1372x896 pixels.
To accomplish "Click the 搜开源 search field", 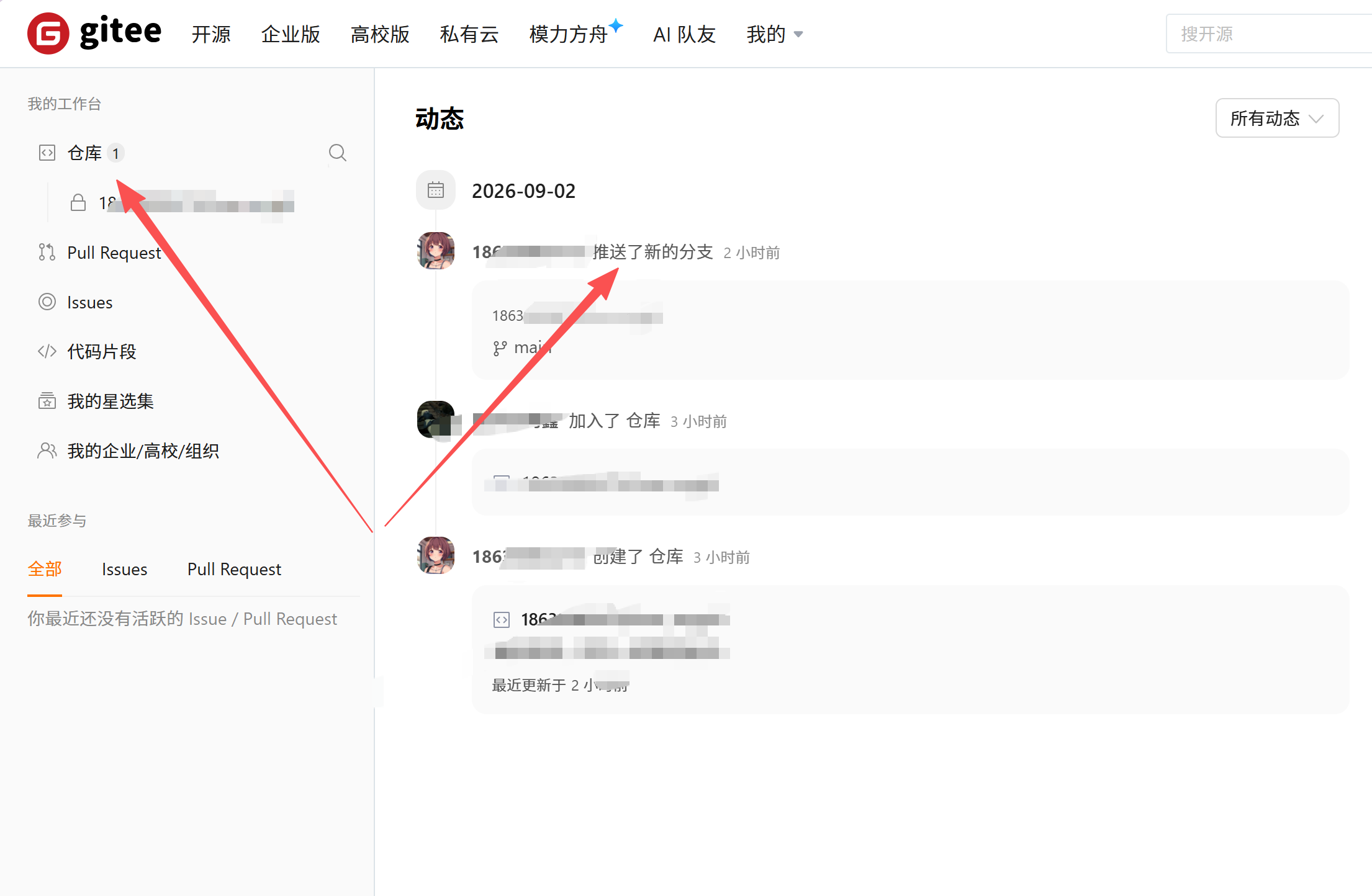I will 1268,34.
